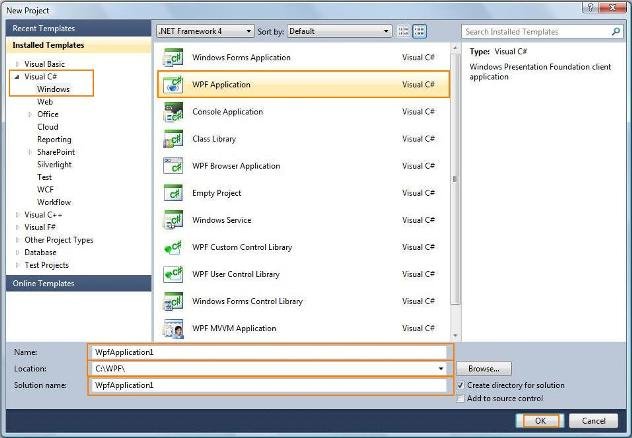Select the Workflow template category
632x438 pixels.
tap(54, 202)
